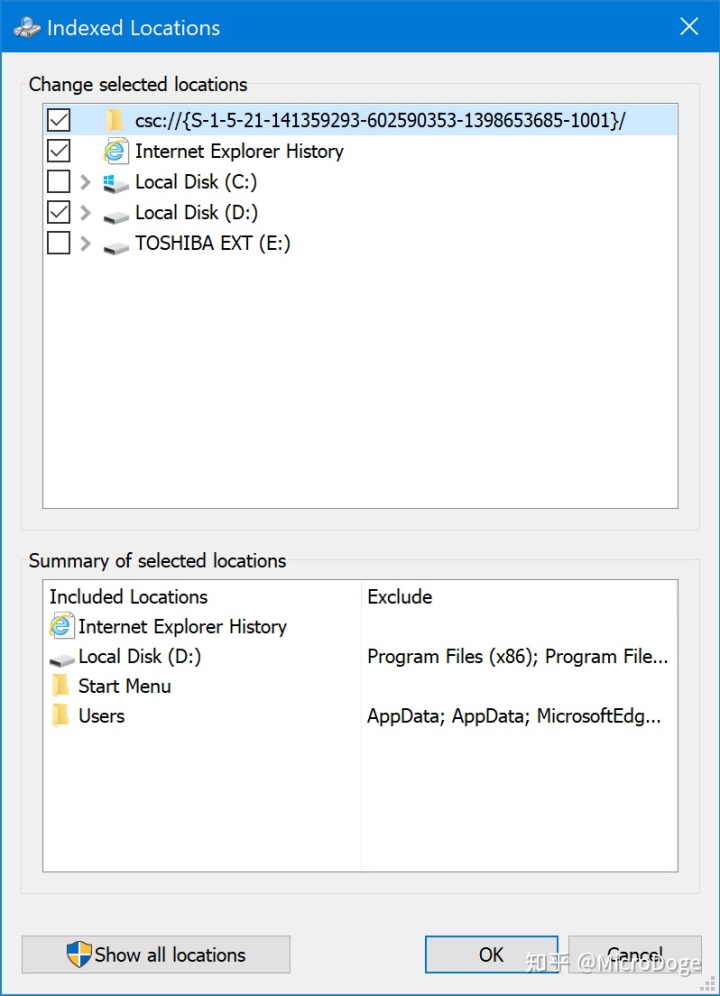Image resolution: width=720 pixels, height=996 pixels.
Task: Select the Internet Explorer History tree label
Action: click(x=239, y=151)
